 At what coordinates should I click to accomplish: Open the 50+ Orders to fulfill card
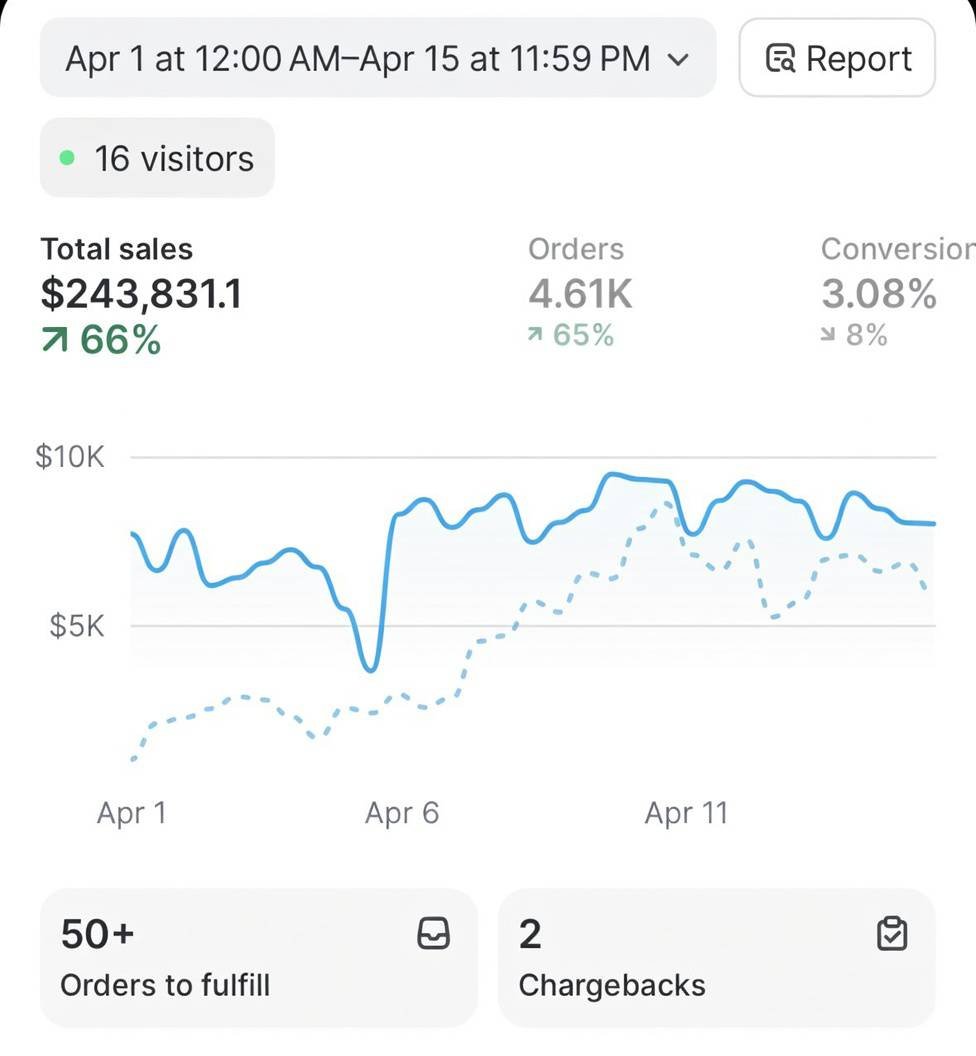[x=259, y=958]
